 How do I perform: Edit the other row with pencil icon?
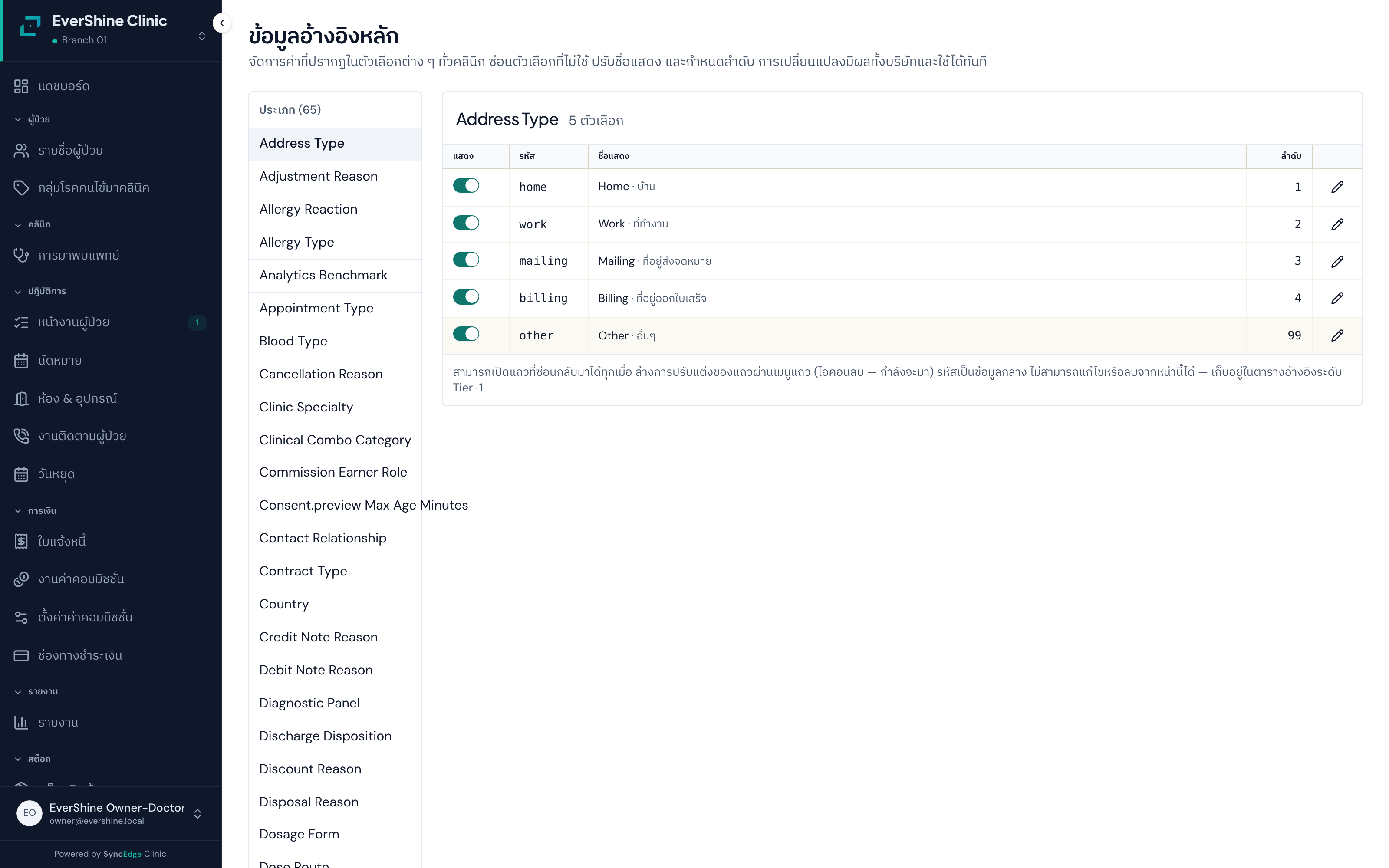[1337, 335]
